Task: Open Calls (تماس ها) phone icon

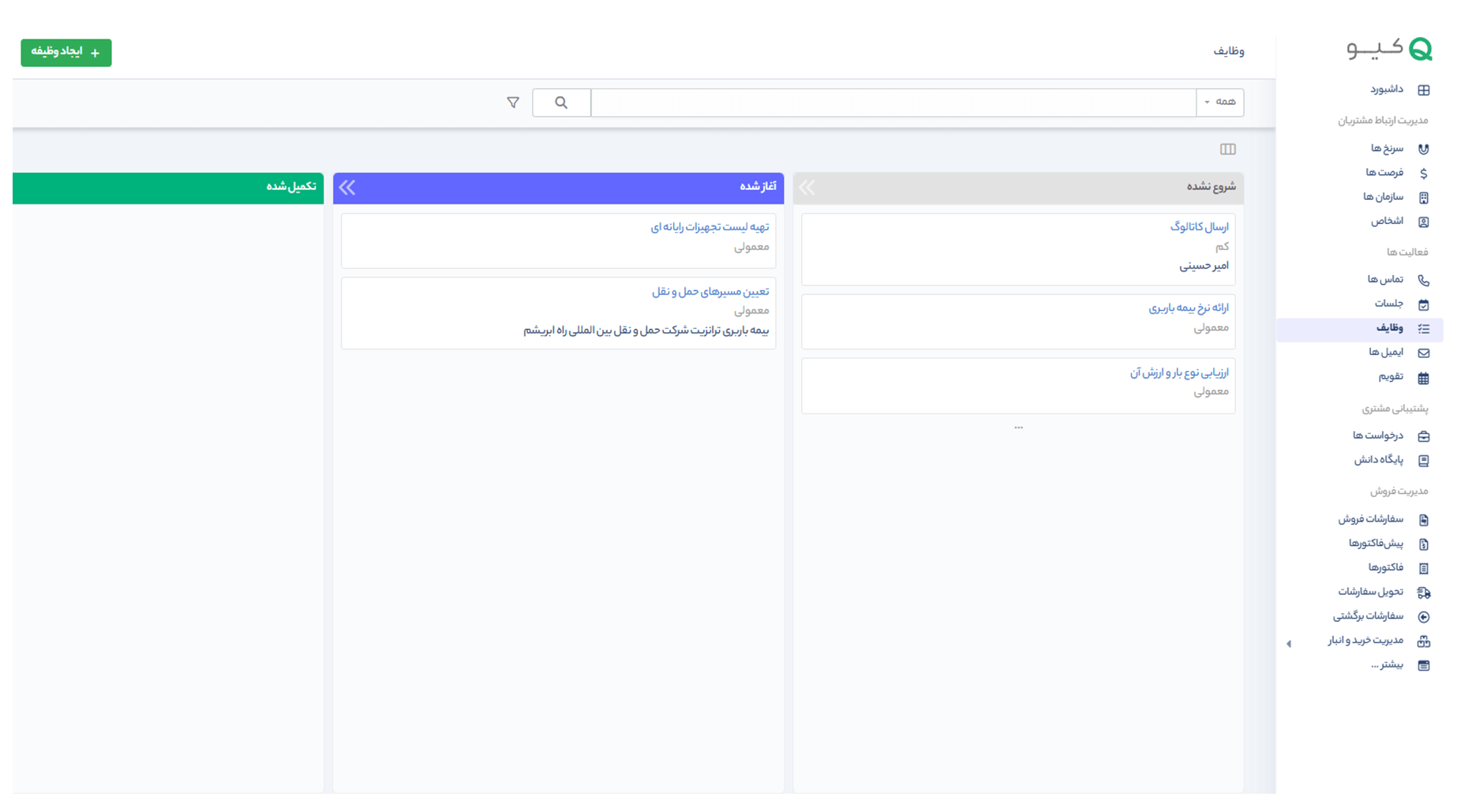Action: (1423, 280)
